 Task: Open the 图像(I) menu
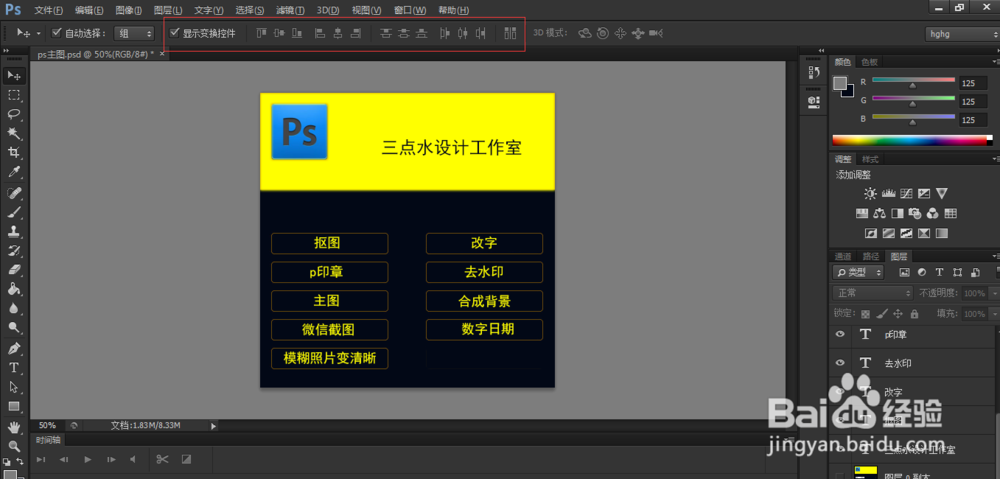tap(129, 10)
